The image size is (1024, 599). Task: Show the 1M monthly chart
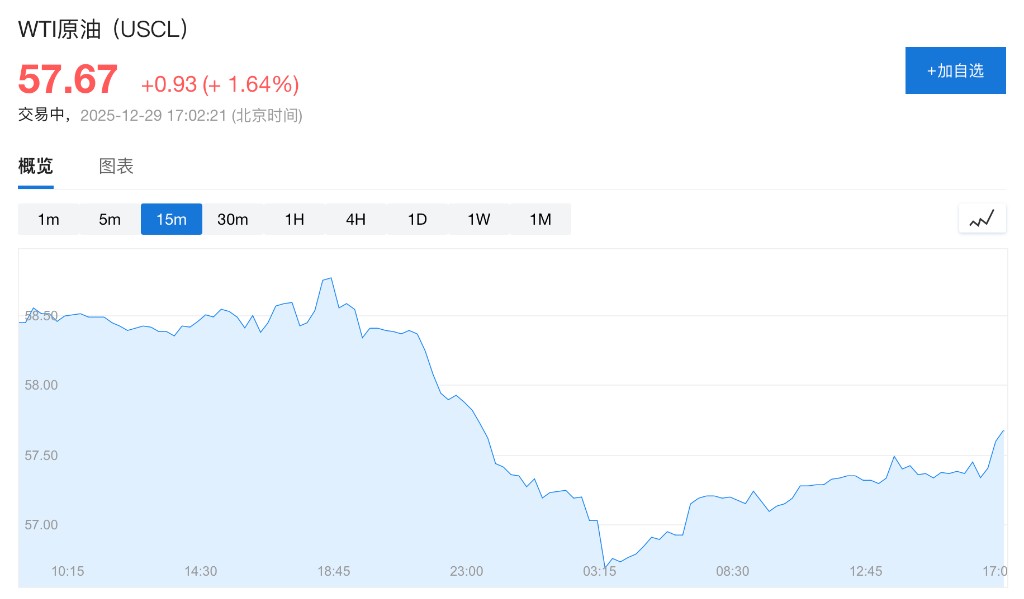540,219
